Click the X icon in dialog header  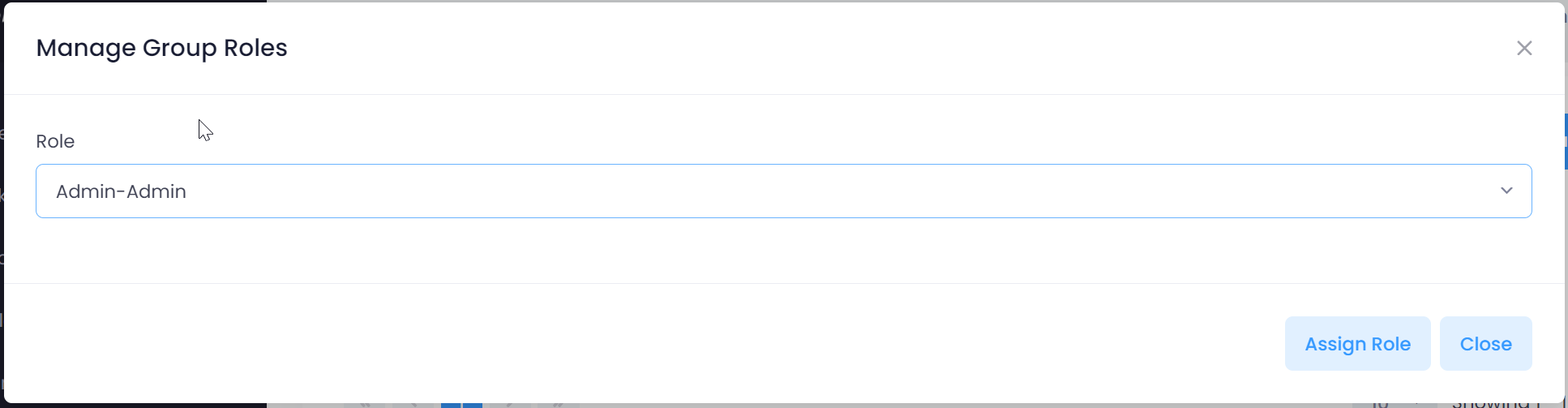point(1524,49)
